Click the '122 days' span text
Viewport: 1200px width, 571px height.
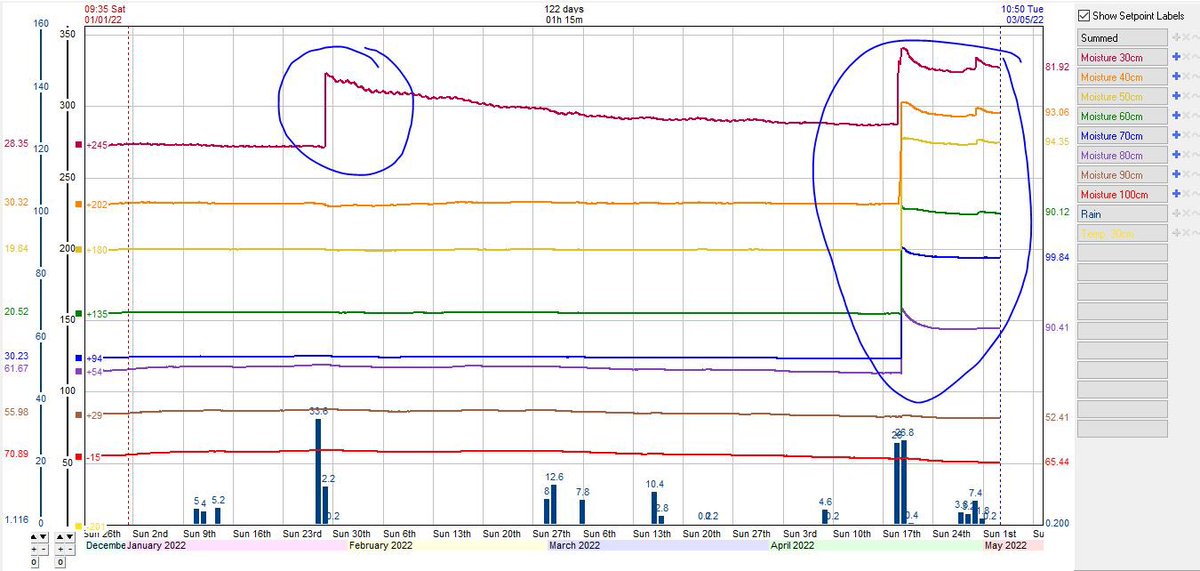pyautogui.click(x=565, y=7)
